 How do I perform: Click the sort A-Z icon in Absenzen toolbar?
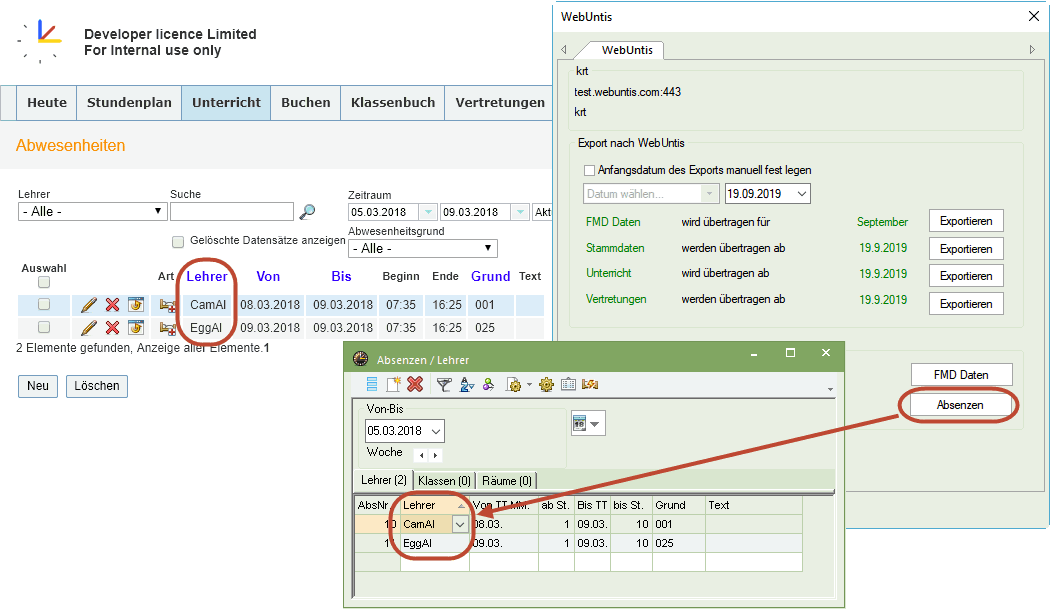tap(467, 385)
